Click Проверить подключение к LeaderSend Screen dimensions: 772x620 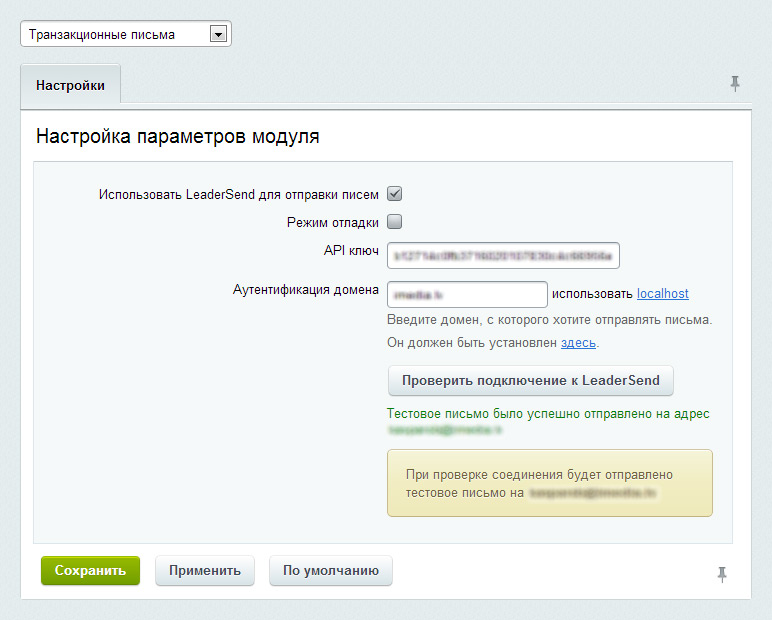coord(531,381)
